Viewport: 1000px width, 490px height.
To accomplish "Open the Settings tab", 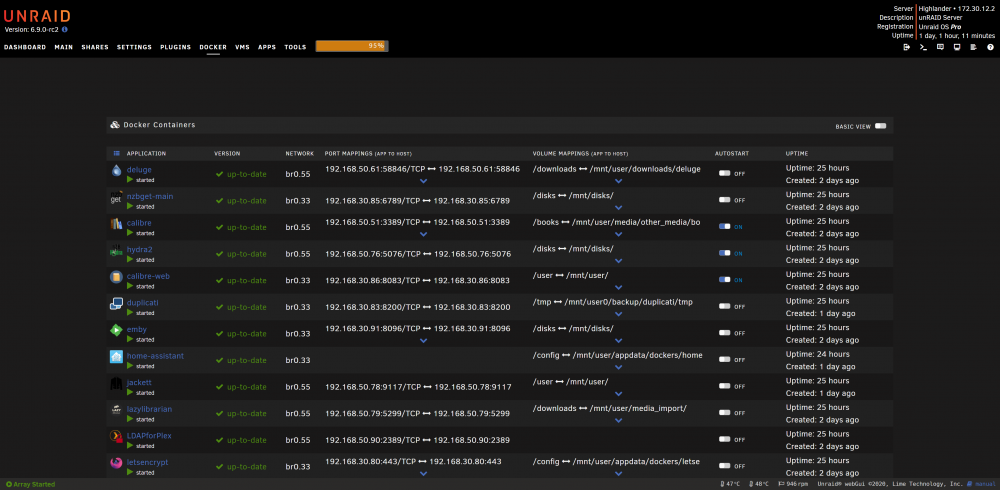I will (135, 47).
